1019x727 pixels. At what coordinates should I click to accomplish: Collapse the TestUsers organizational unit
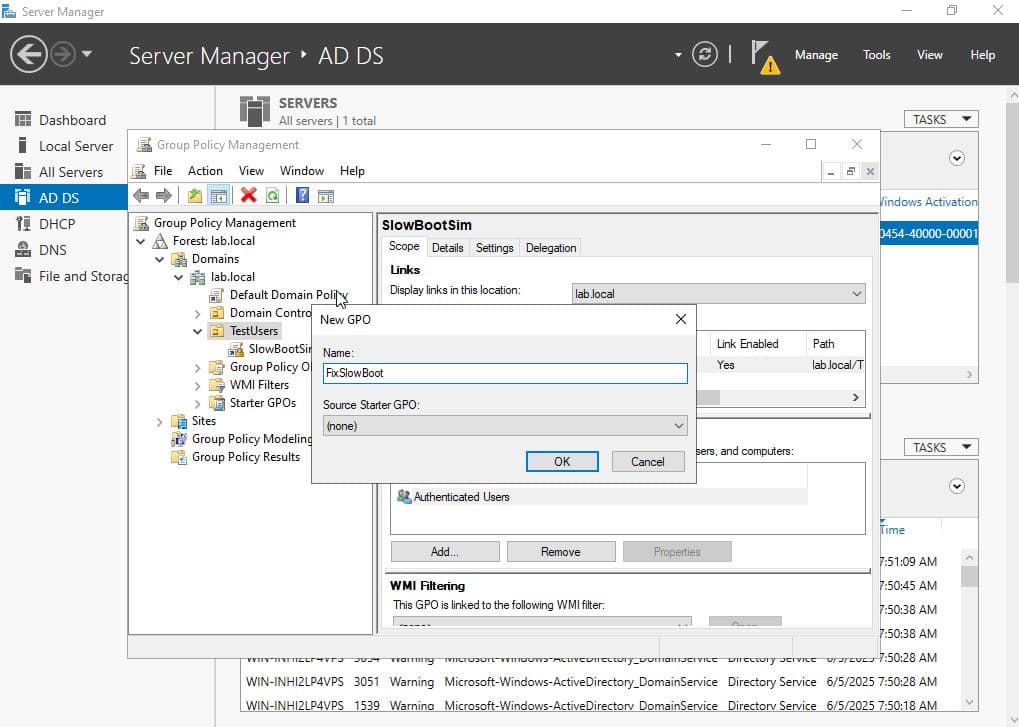(x=197, y=331)
